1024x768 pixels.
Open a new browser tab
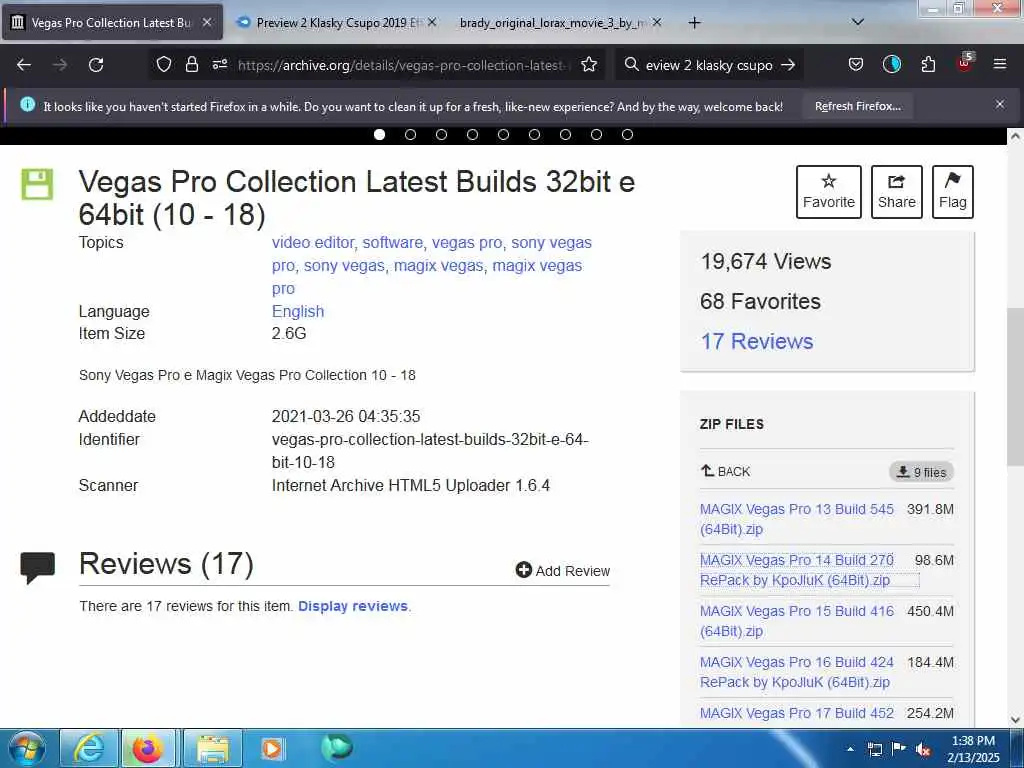point(694,23)
